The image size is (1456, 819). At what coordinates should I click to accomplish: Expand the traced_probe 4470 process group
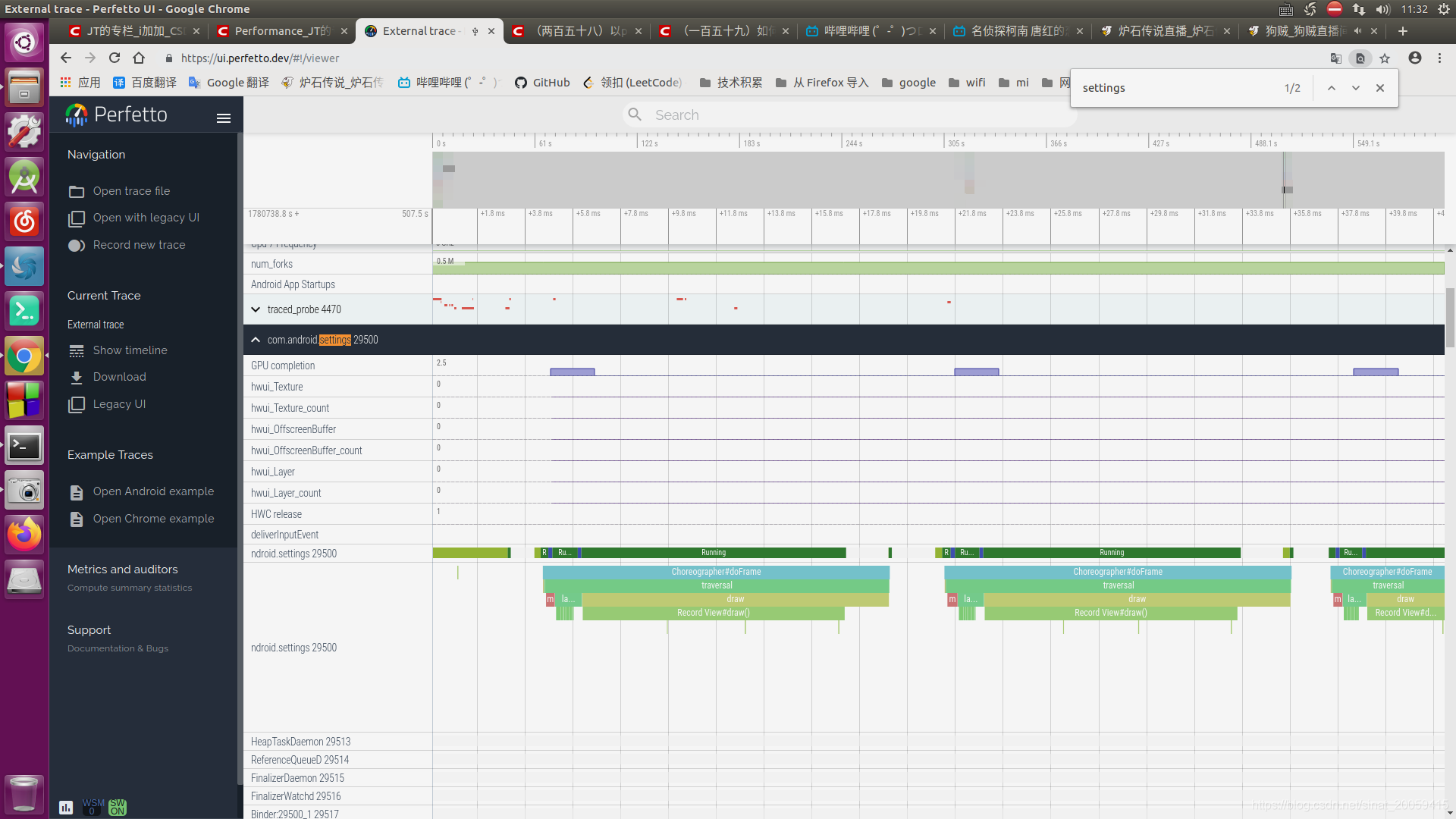(x=256, y=309)
